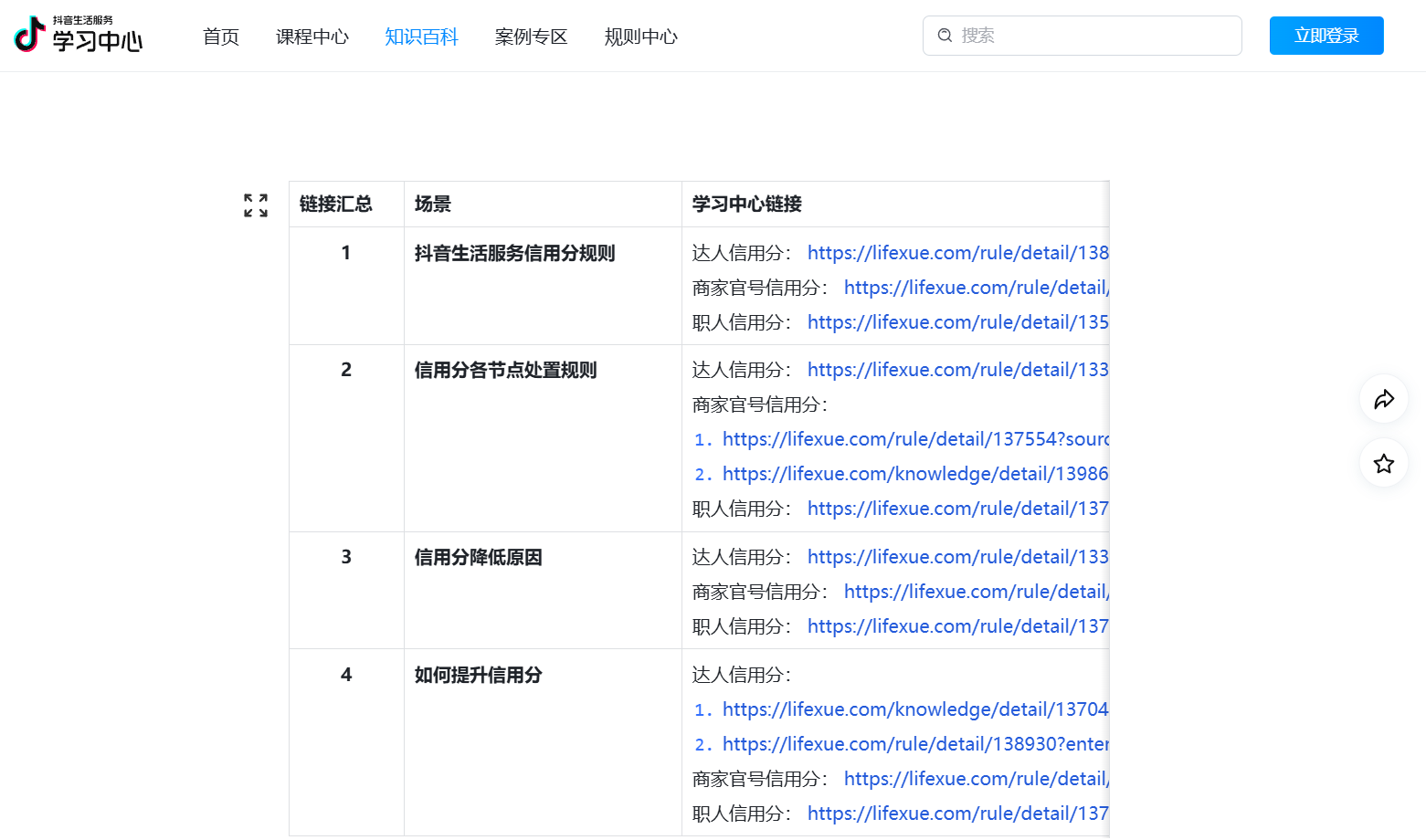This screenshot has width=1426, height=840.
Task: Open row 3 商家官号信用分 link
Action: point(977,592)
